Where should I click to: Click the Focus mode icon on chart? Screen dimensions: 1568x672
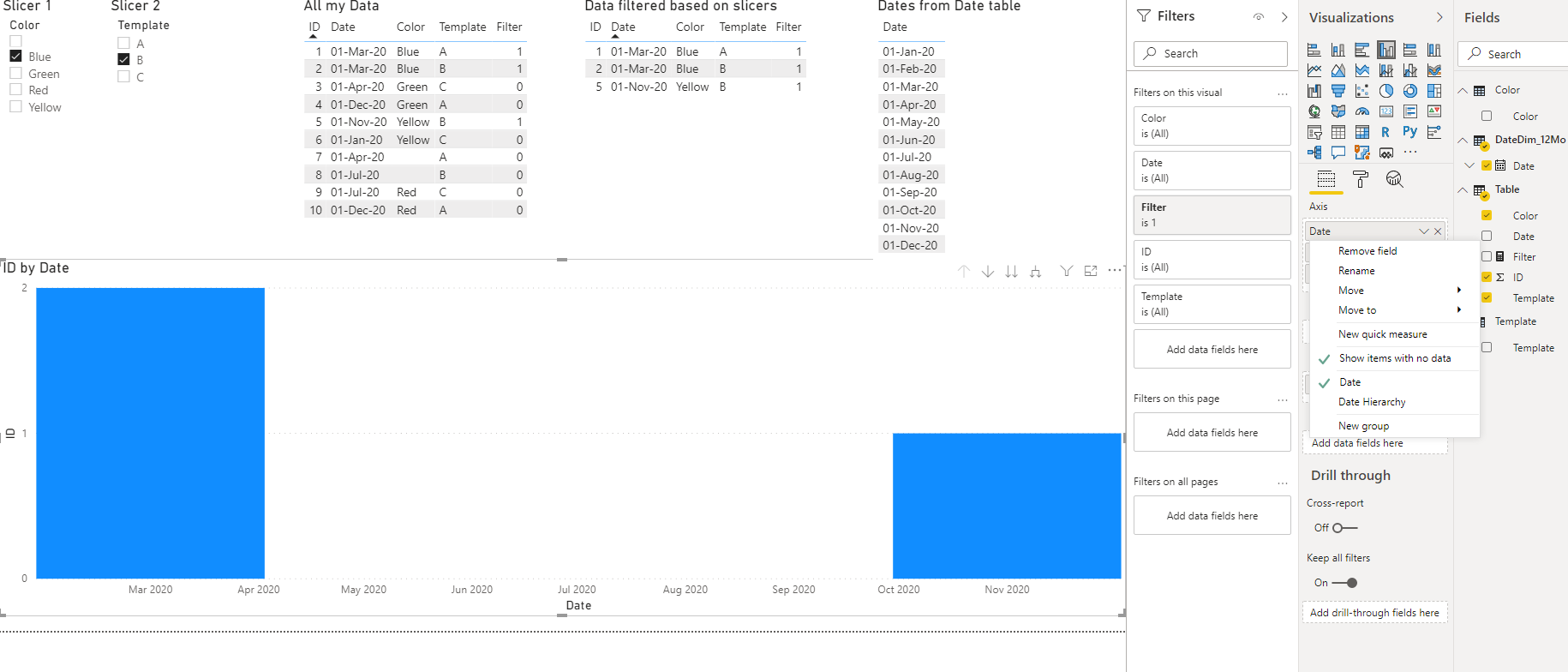1091,271
